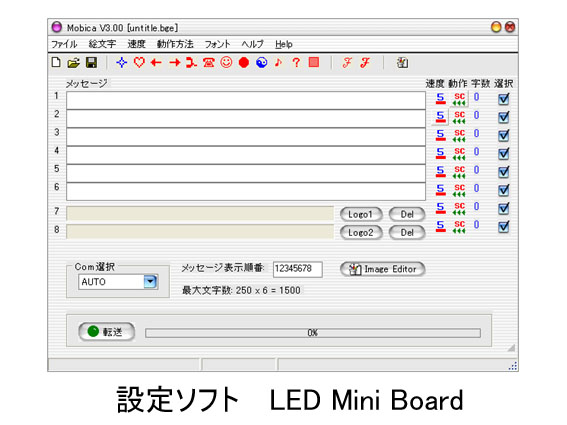
Task: Insert the red square symbol
Action: [314, 62]
